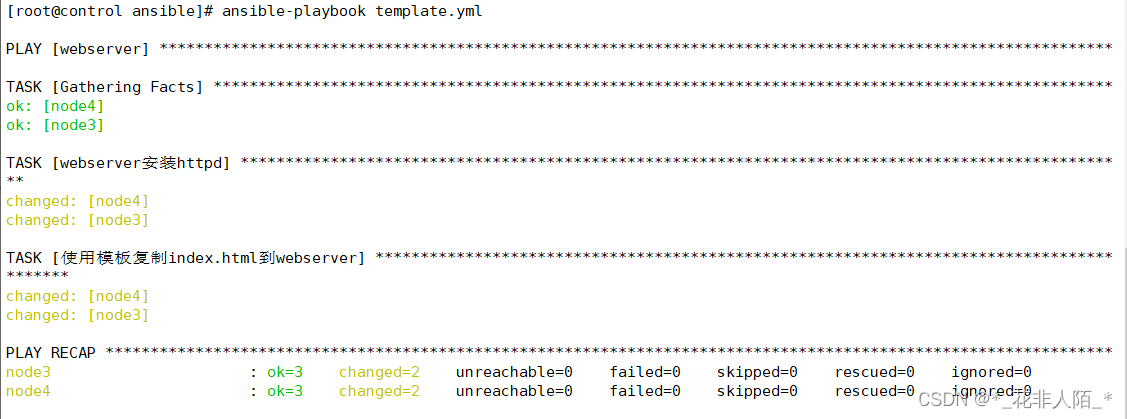The image size is (1127, 419).
Task: Click failed=0 in the node4 recap row
Action: 645,391
